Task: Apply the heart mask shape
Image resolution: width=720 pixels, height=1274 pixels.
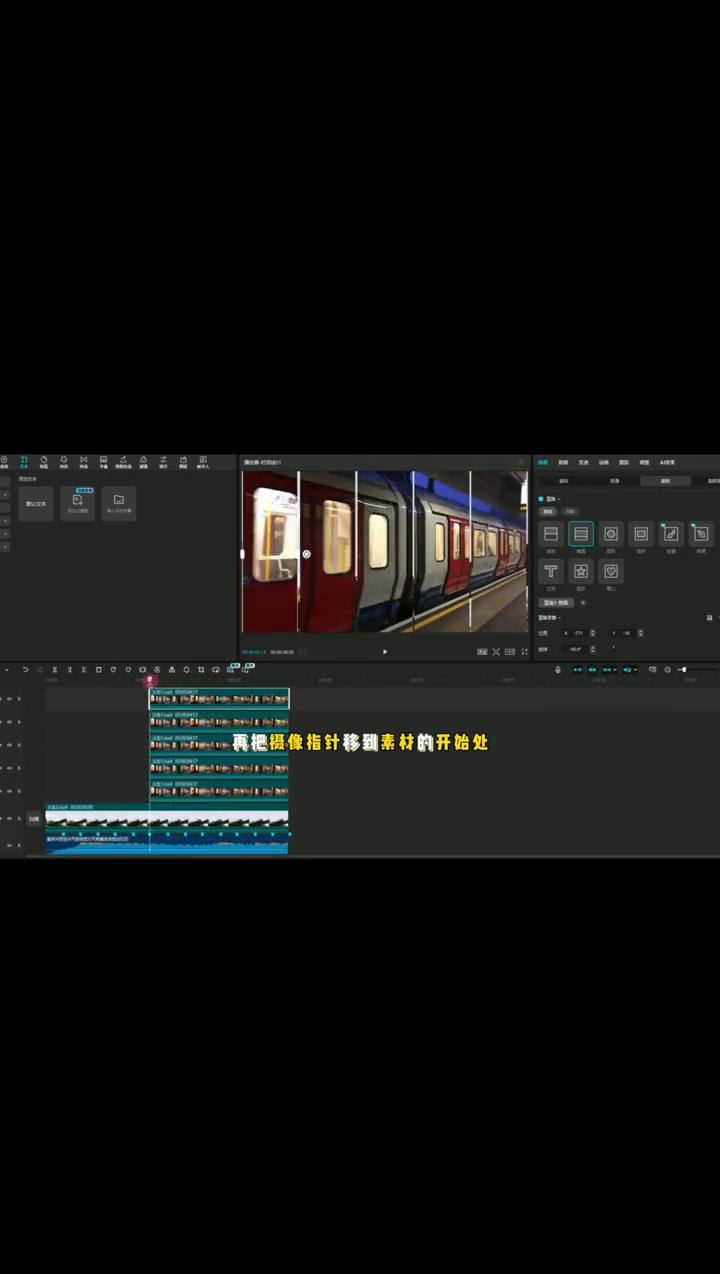Action: click(x=611, y=571)
